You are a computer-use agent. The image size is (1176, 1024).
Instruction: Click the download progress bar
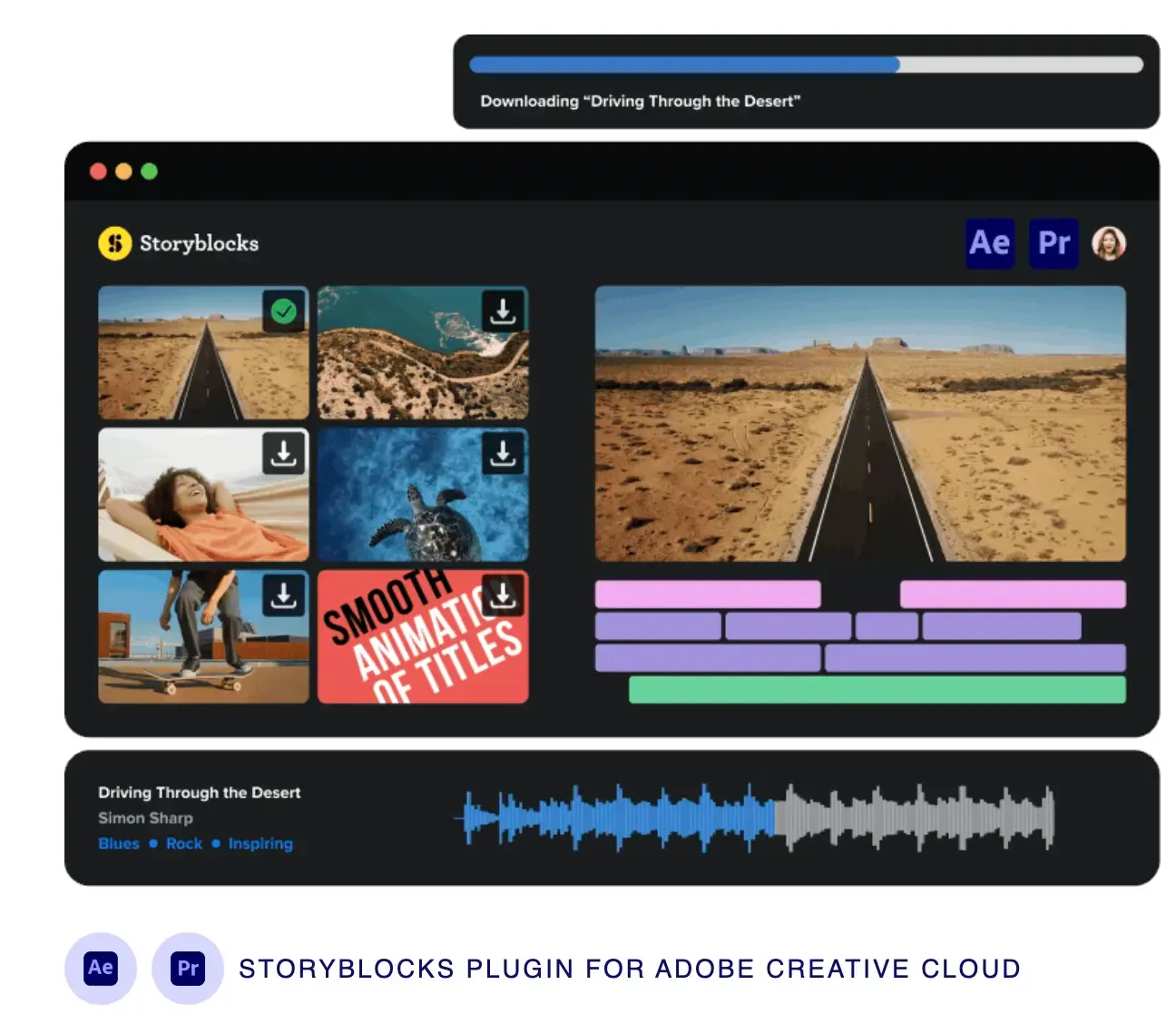pos(807,64)
